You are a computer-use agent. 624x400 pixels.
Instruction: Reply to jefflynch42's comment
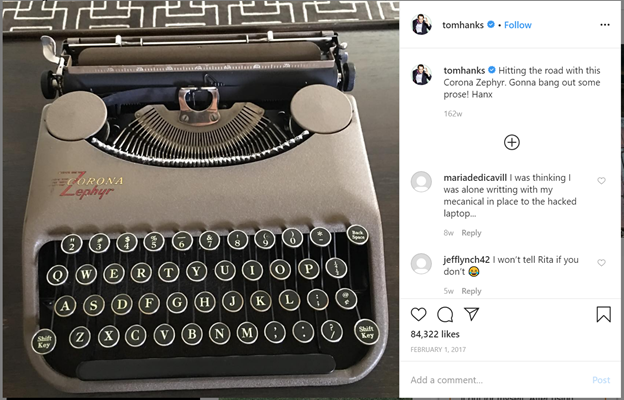click(471, 291)
